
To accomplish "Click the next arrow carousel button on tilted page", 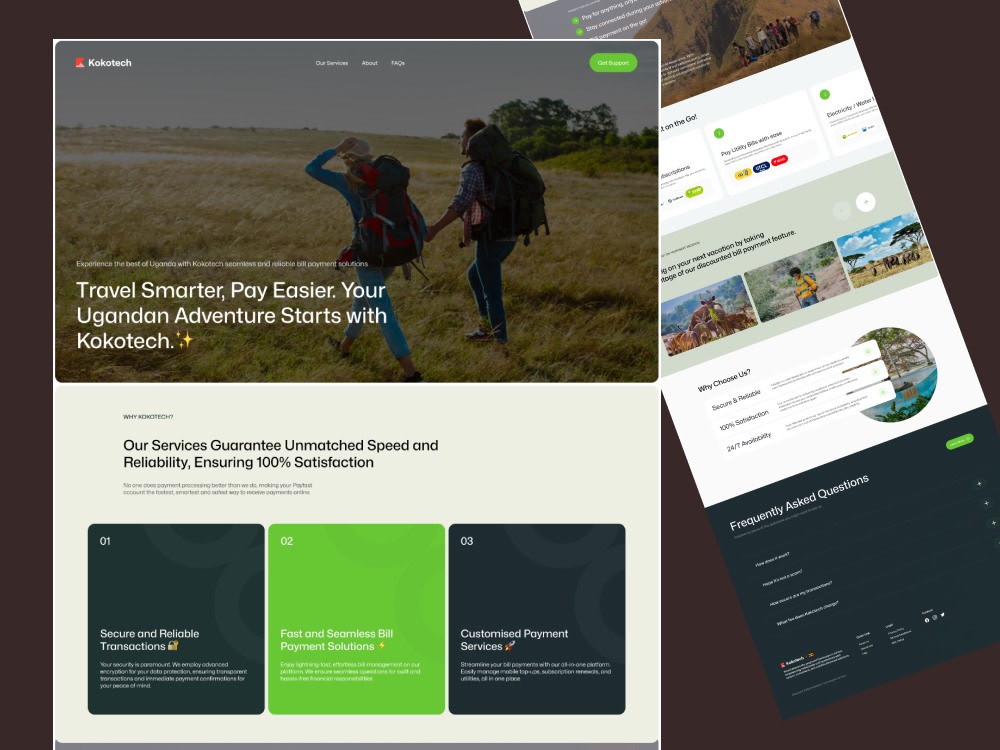I will point(865,202).
